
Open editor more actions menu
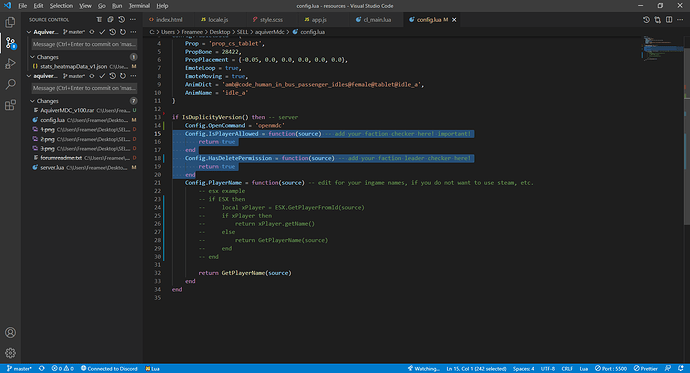pyautogui.click(x=680, y=20)
